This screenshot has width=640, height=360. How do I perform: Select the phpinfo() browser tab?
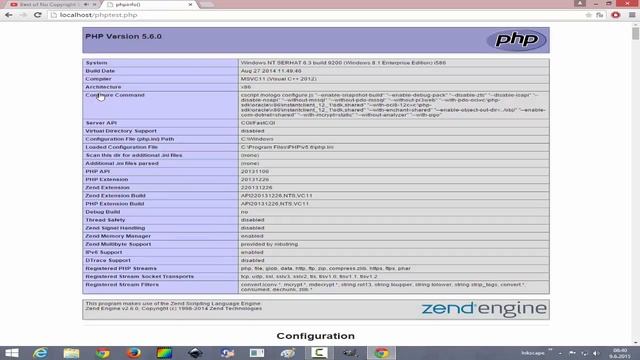click(149, 4)
